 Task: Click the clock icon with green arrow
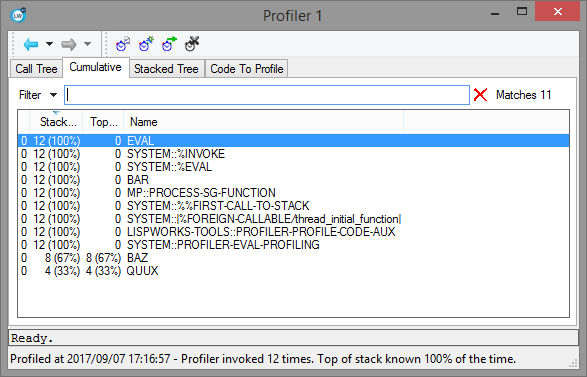[169, 44]
